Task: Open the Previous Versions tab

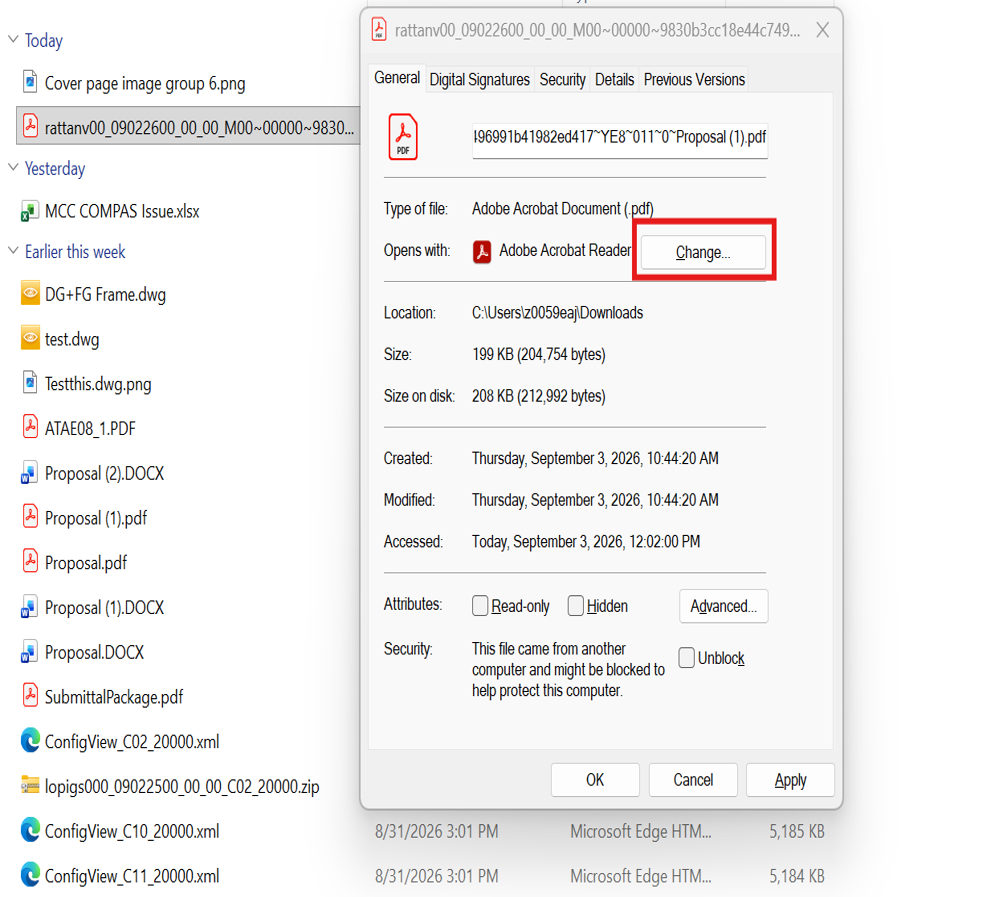Action: [x=694, y=79]
